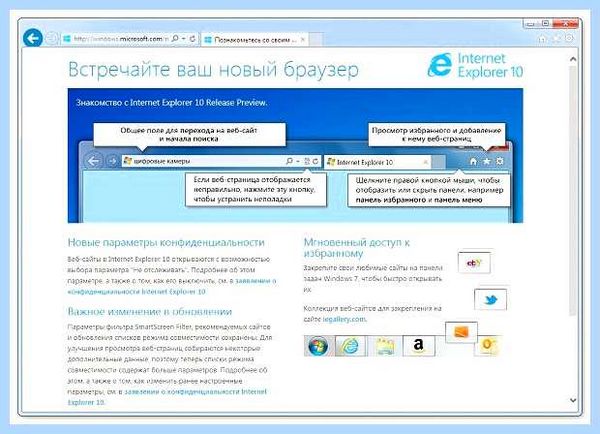This screenshot has width=600, height=434.
Task: Close the 'Познакомьтесь со своим' tab
Action: (x=303, y=39)
